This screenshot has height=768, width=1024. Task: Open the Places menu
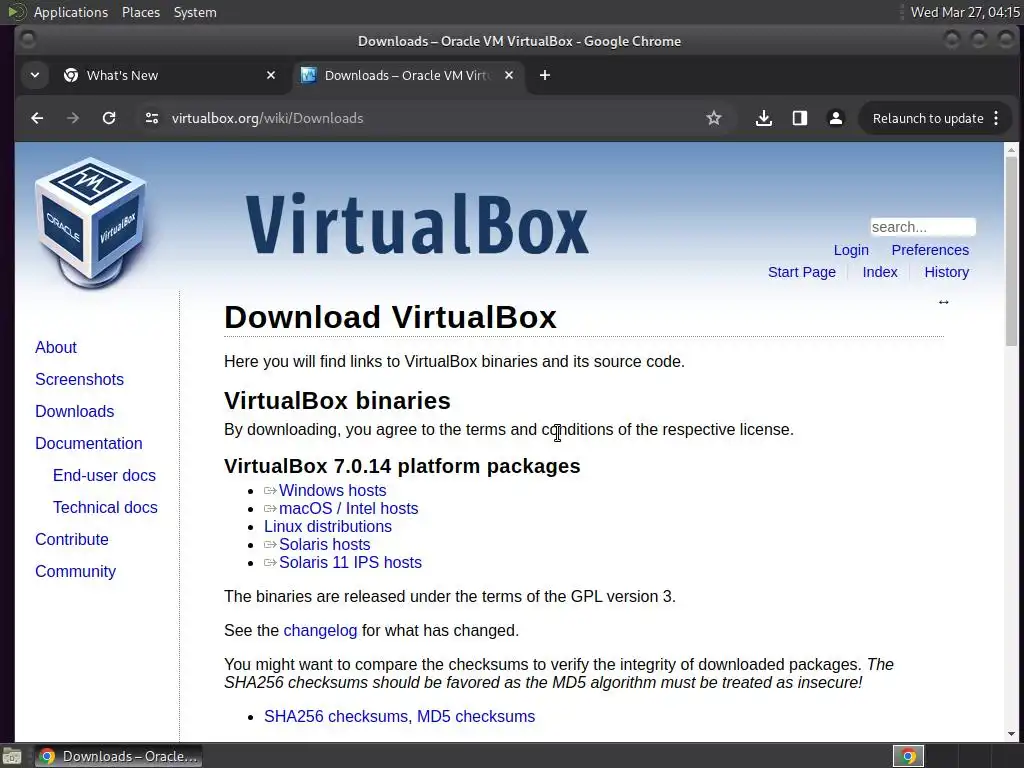tap(140, 12)
